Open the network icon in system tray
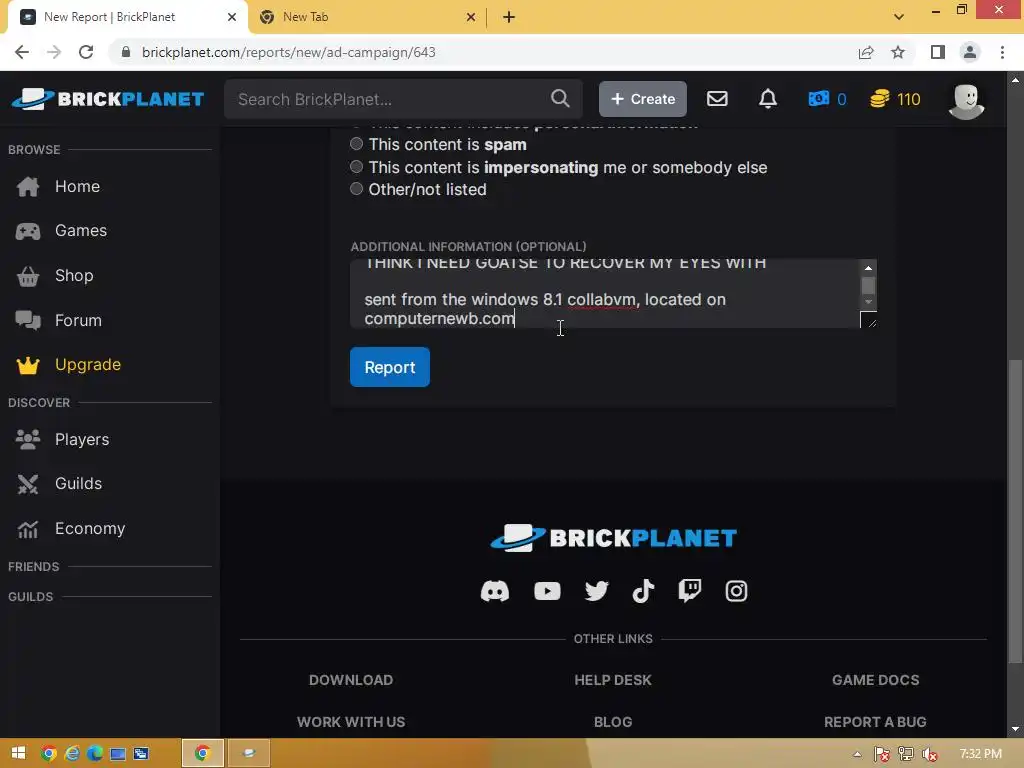Screen dimensions: 1024x768 (906, 754)
